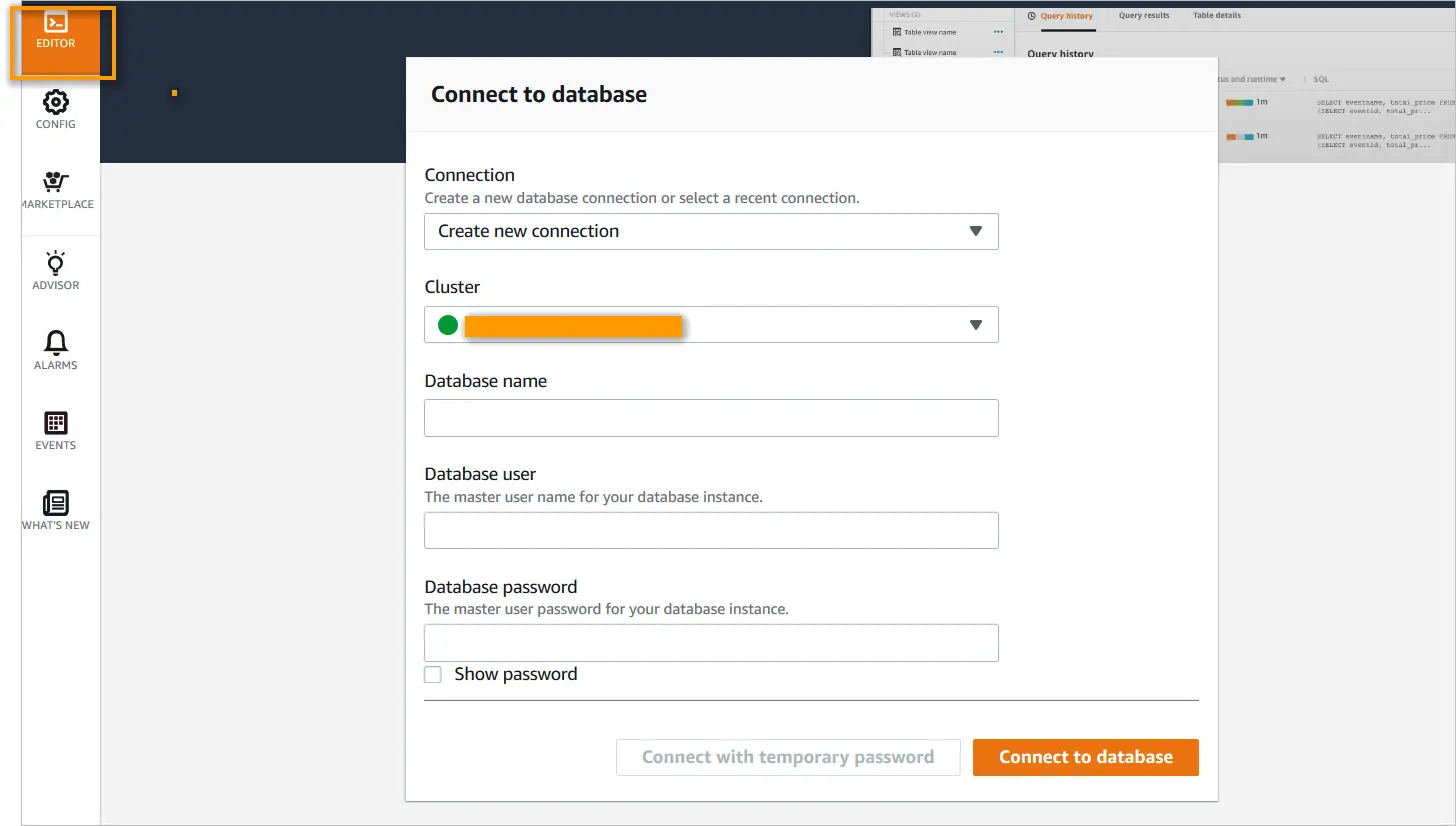Open the Config gear icon
This screenshot has height=826, width=1456.
(x=56, y=103)
